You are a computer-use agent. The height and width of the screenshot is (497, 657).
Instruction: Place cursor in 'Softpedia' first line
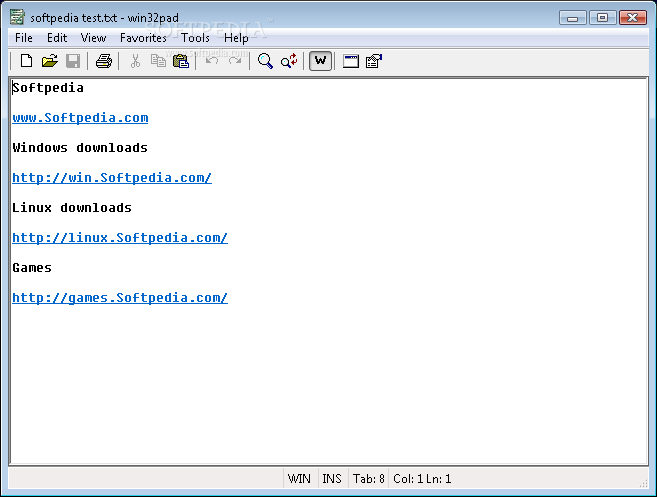(48, 88)
